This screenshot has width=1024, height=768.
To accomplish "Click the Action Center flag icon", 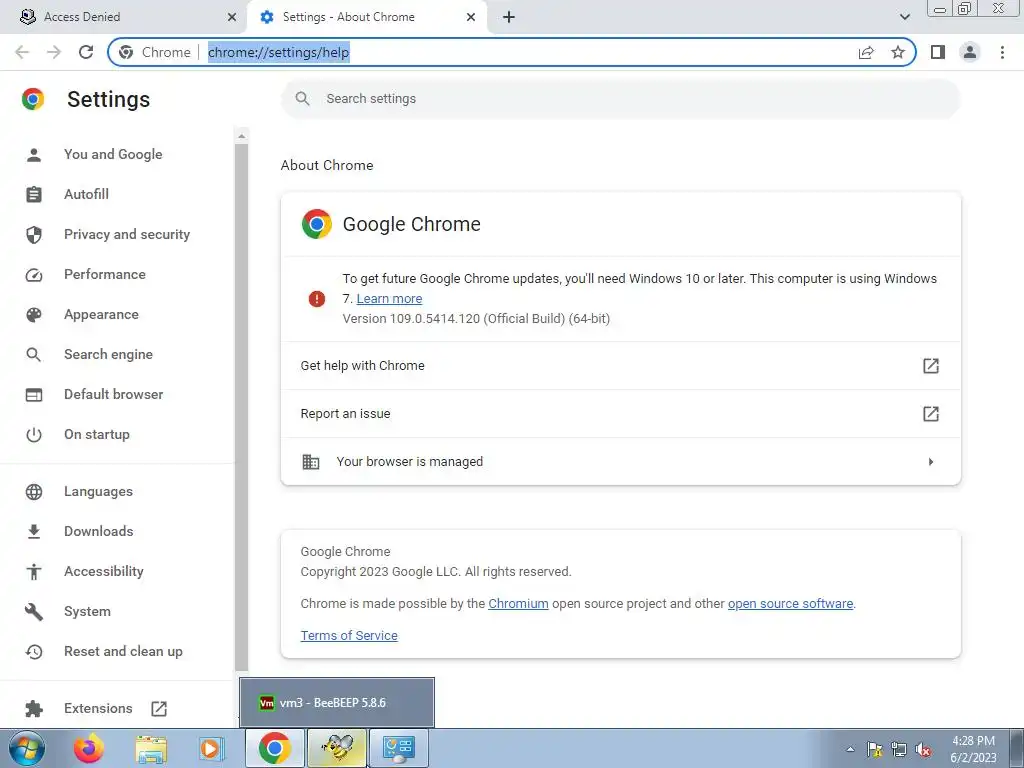I will click(x=875, y=749).
